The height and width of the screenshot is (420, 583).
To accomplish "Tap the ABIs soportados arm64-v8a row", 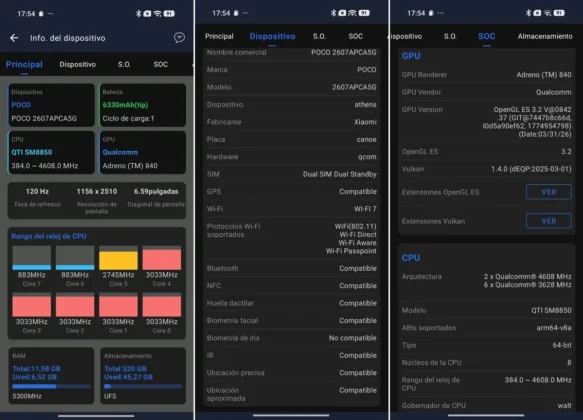I will click(x=486, y=328).
